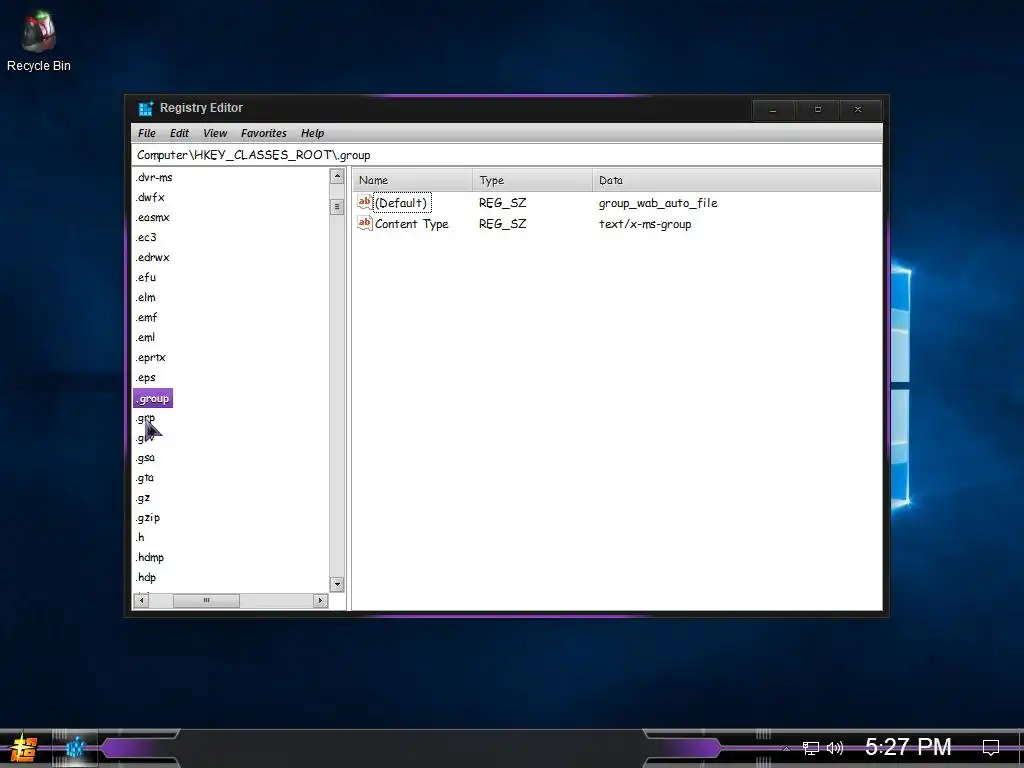Select the .gz key in tree
The height and width of the screenshot is (768, 1024).
143,498
